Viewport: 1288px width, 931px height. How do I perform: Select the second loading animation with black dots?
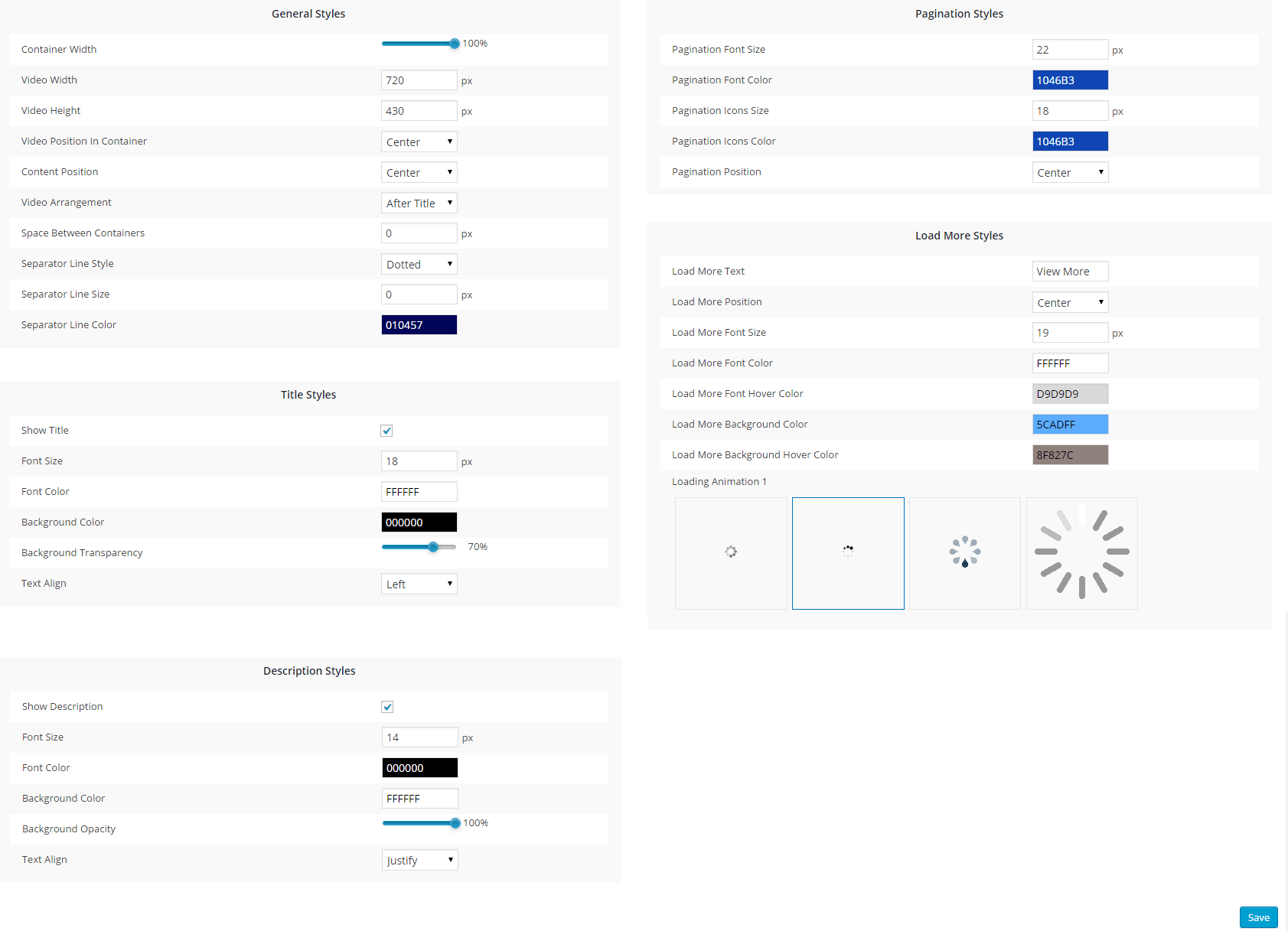[x=848, y=553]
